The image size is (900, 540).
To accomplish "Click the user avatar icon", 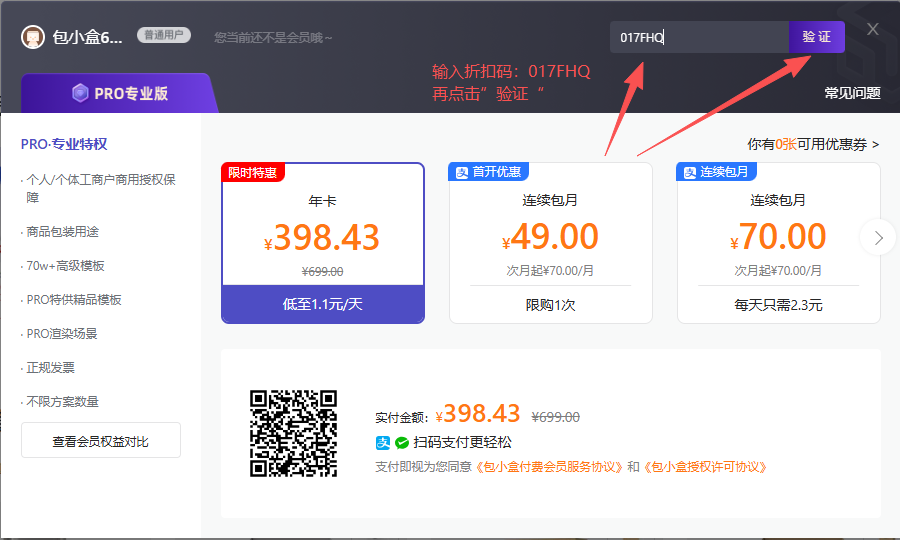I will pos(33,37).
